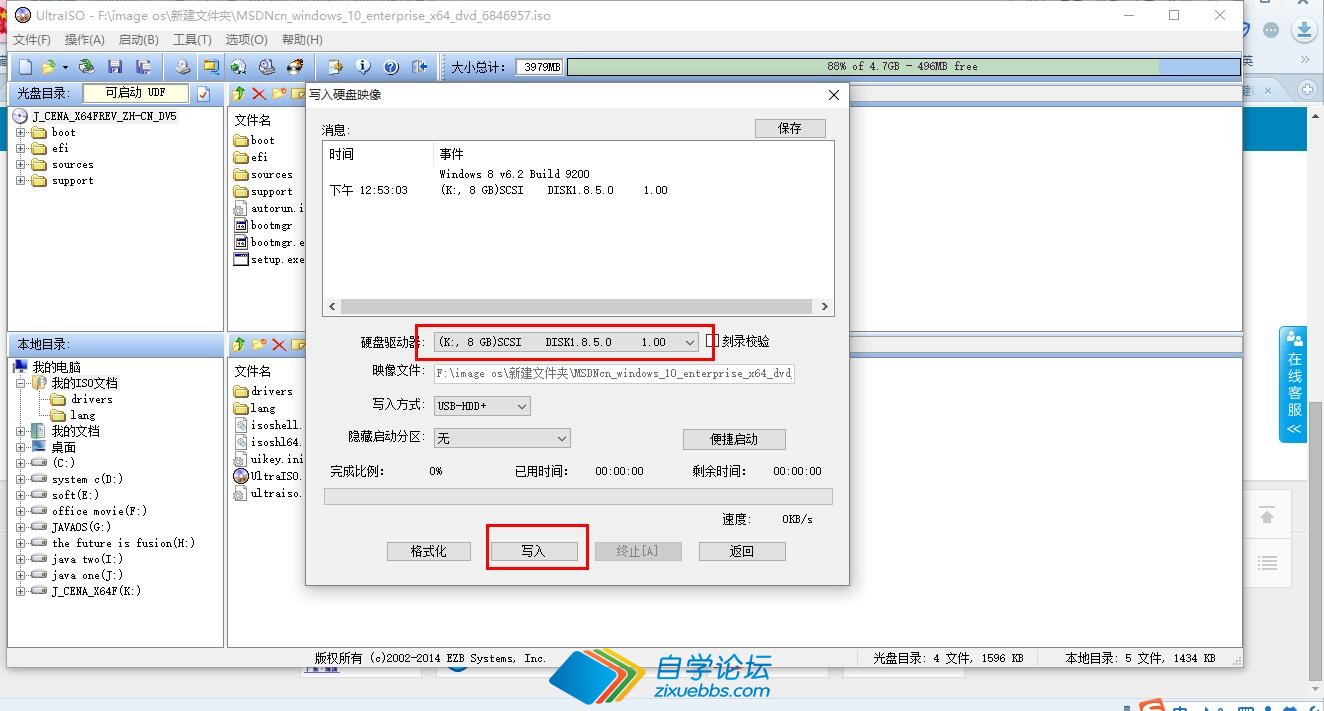Click the Burn CD/DVD image flame icon
This screenshot has width=1324, height=711.
pos(295,67)
